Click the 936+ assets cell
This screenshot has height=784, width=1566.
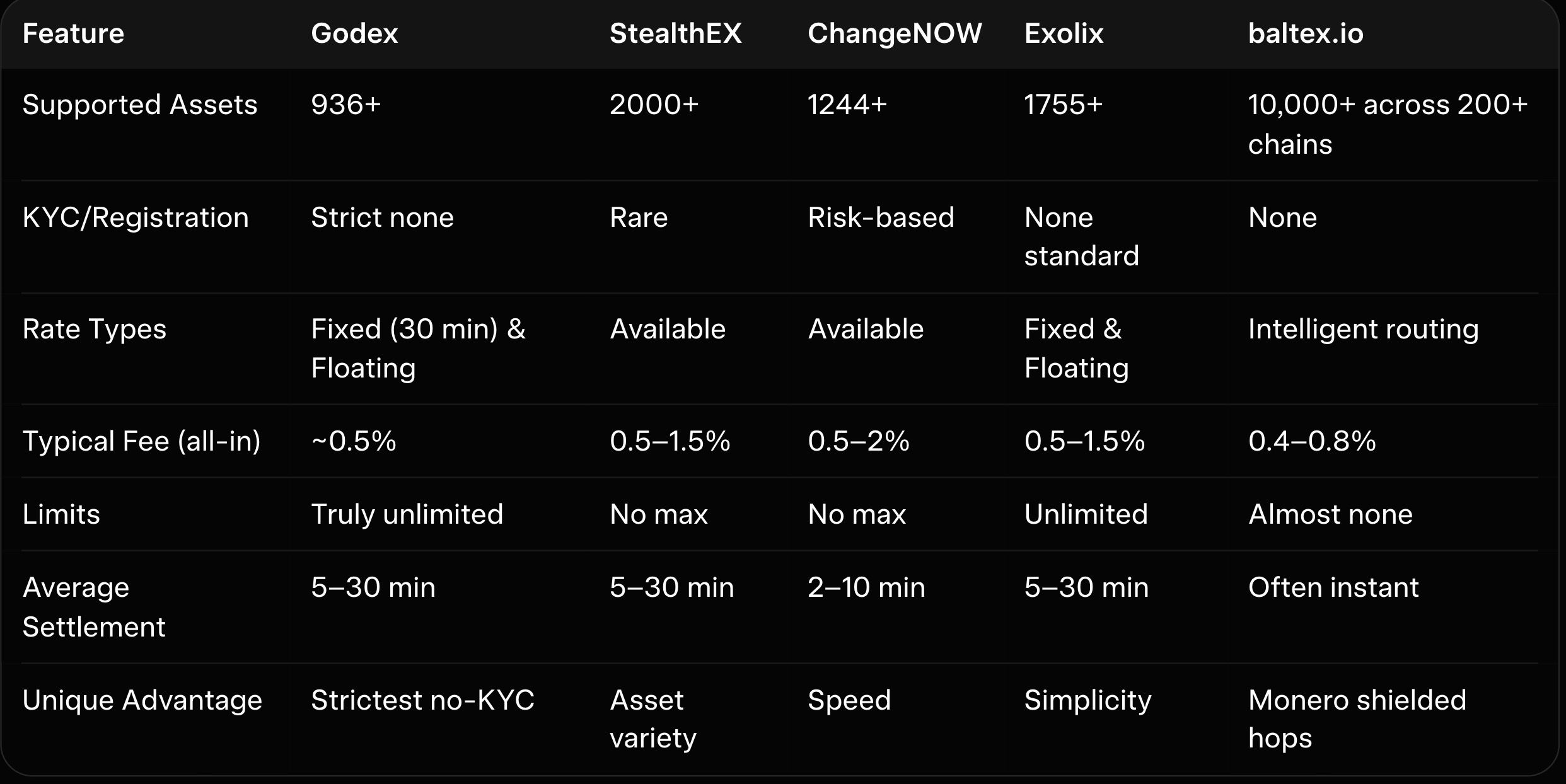345,105
